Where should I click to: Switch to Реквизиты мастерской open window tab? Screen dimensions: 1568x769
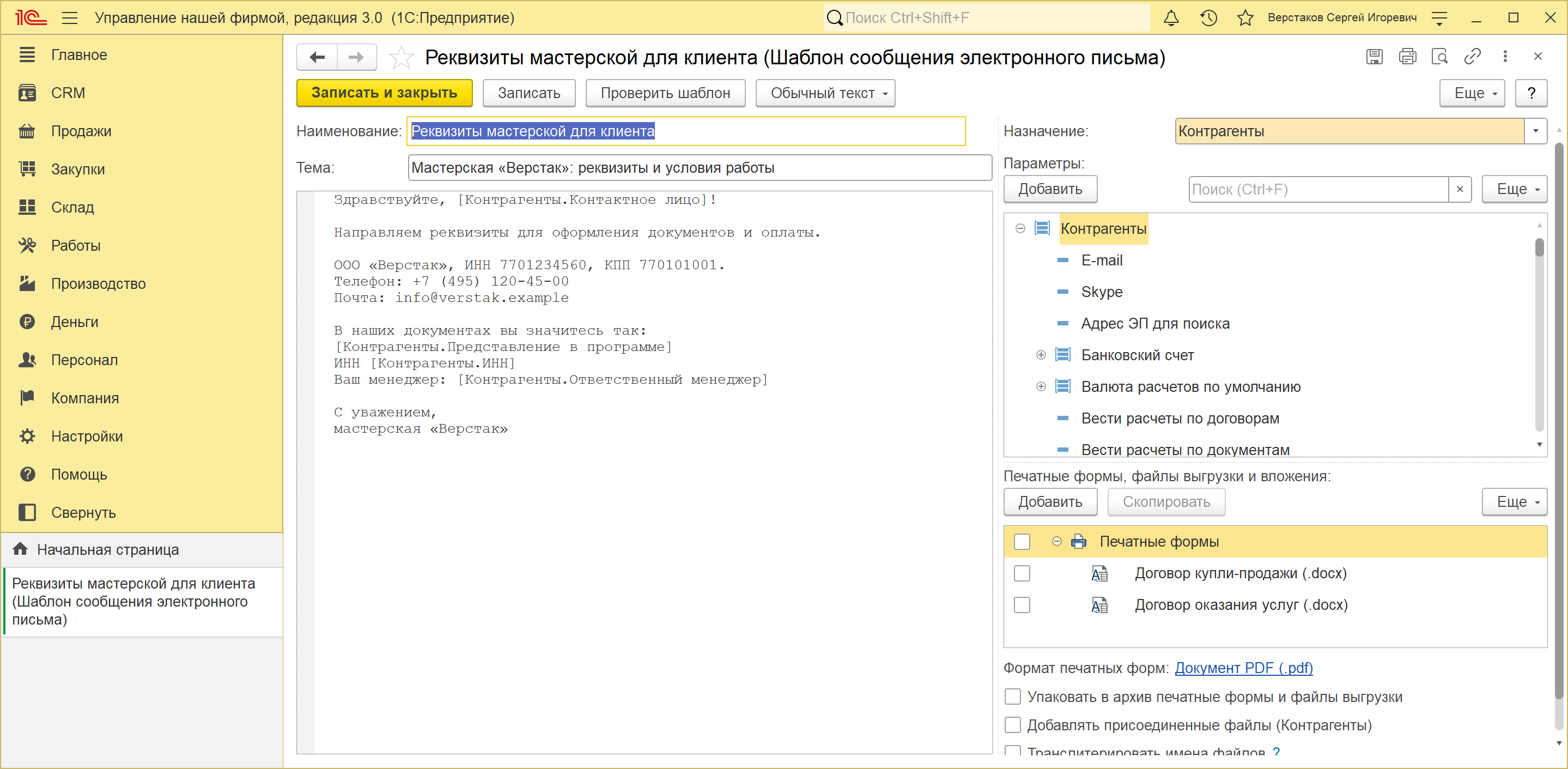(x=142, y=602)
